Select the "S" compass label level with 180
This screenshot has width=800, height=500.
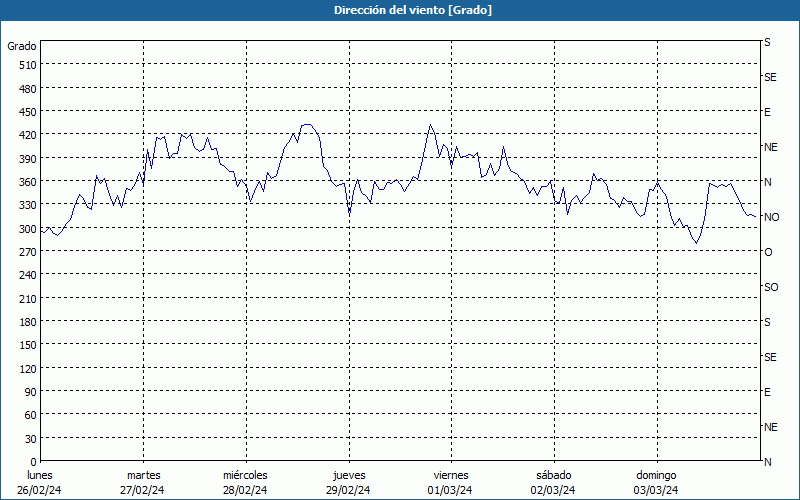tap(767, 322)
